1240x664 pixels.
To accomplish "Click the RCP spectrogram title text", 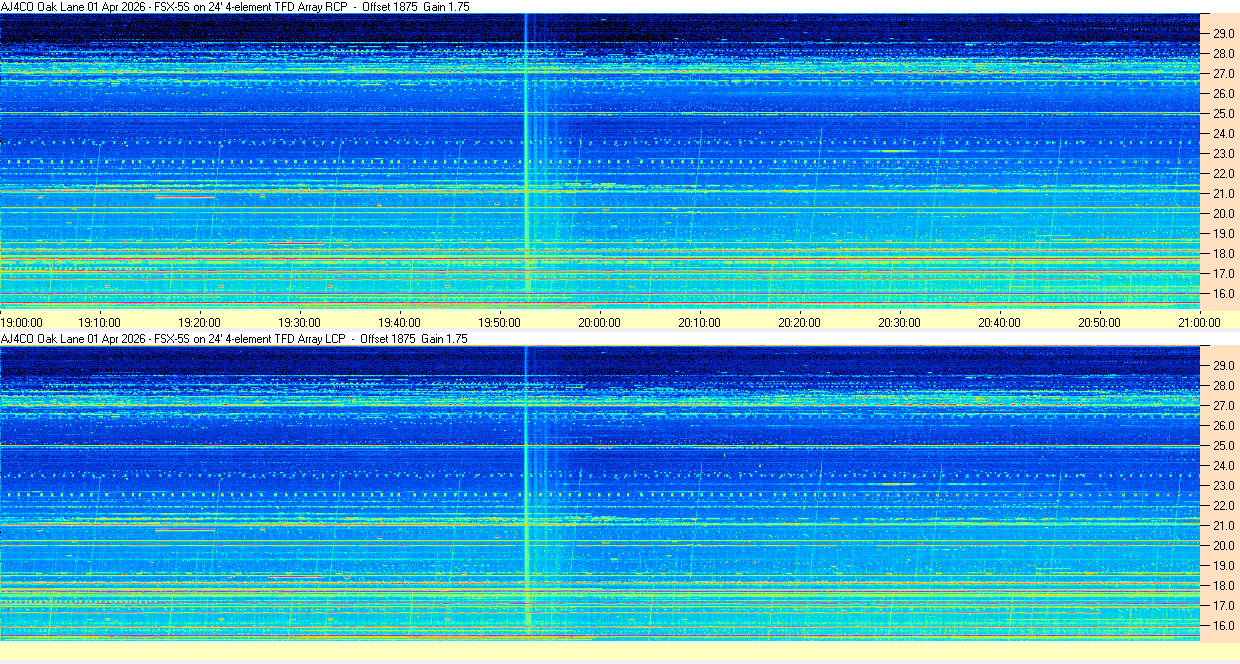I will (x=234, y=7).
